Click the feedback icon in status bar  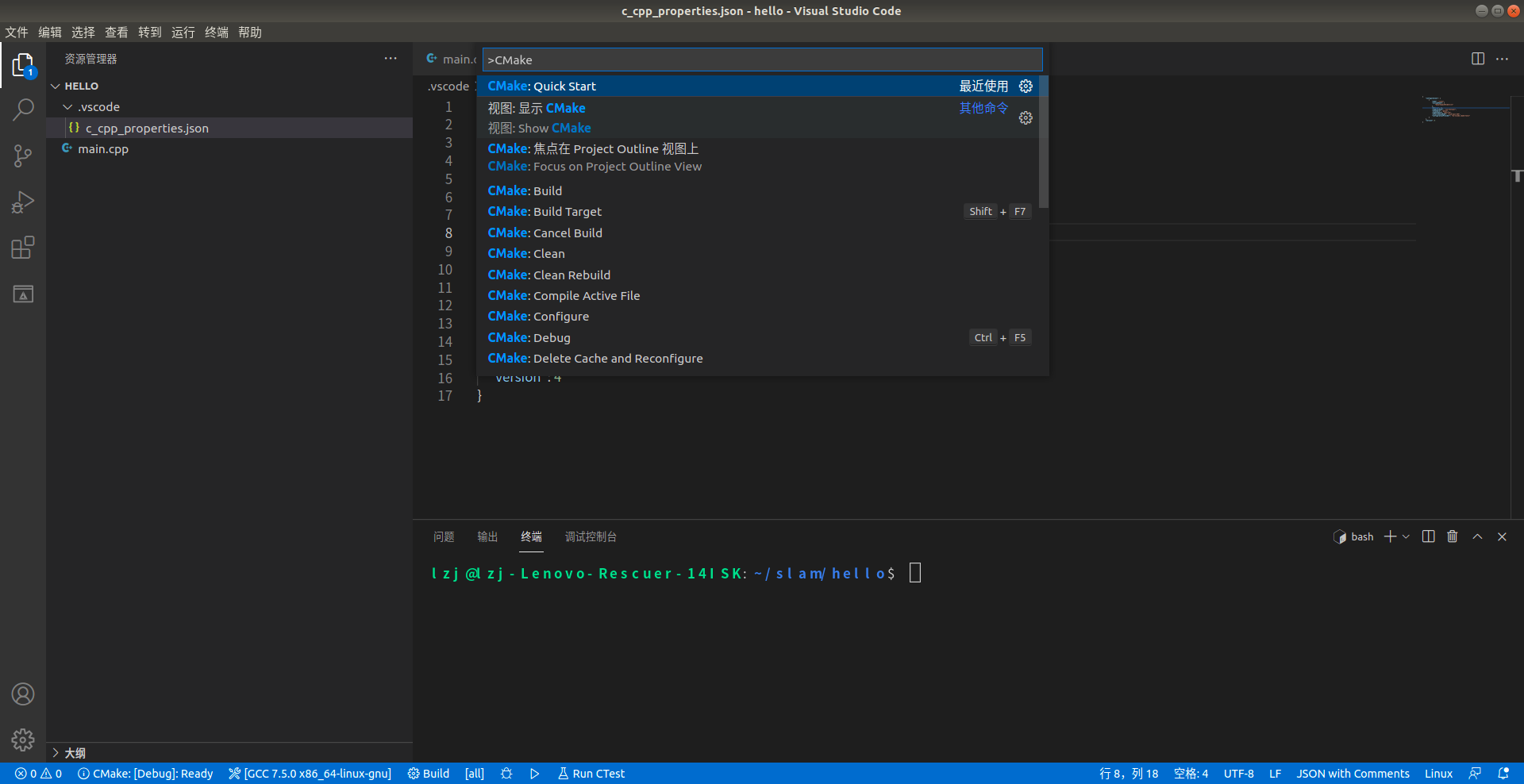1474,774
